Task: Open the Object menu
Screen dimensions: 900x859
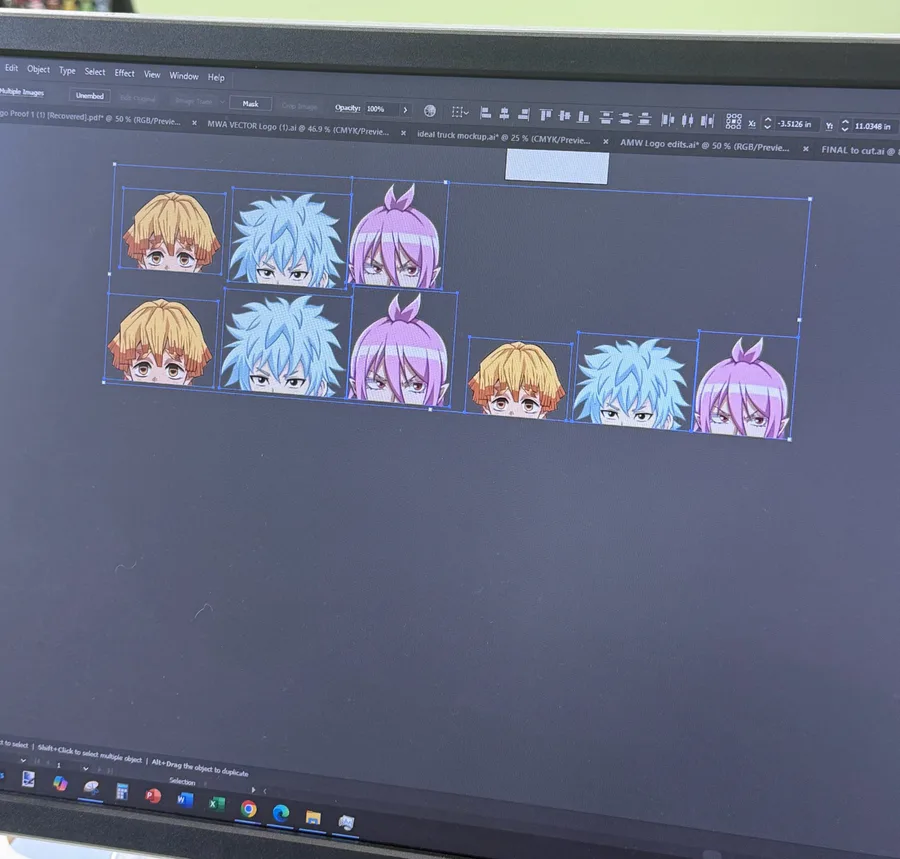Action: click(38, 69)
